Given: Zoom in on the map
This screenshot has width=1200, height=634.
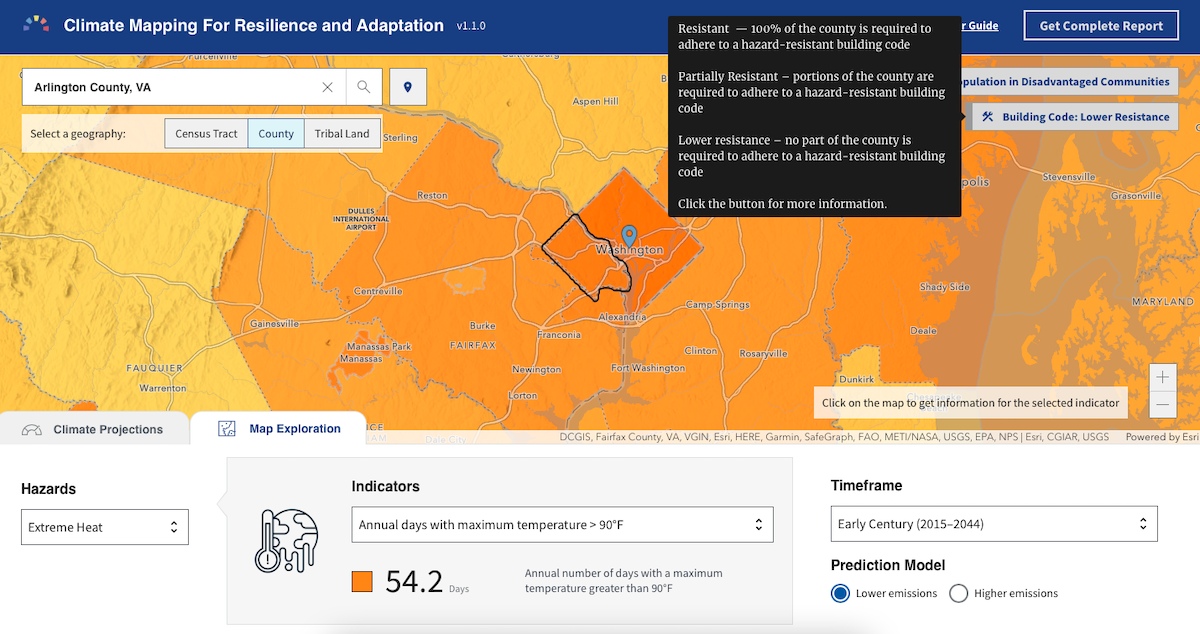Looking at the screenshot, I should (1162, 378).
